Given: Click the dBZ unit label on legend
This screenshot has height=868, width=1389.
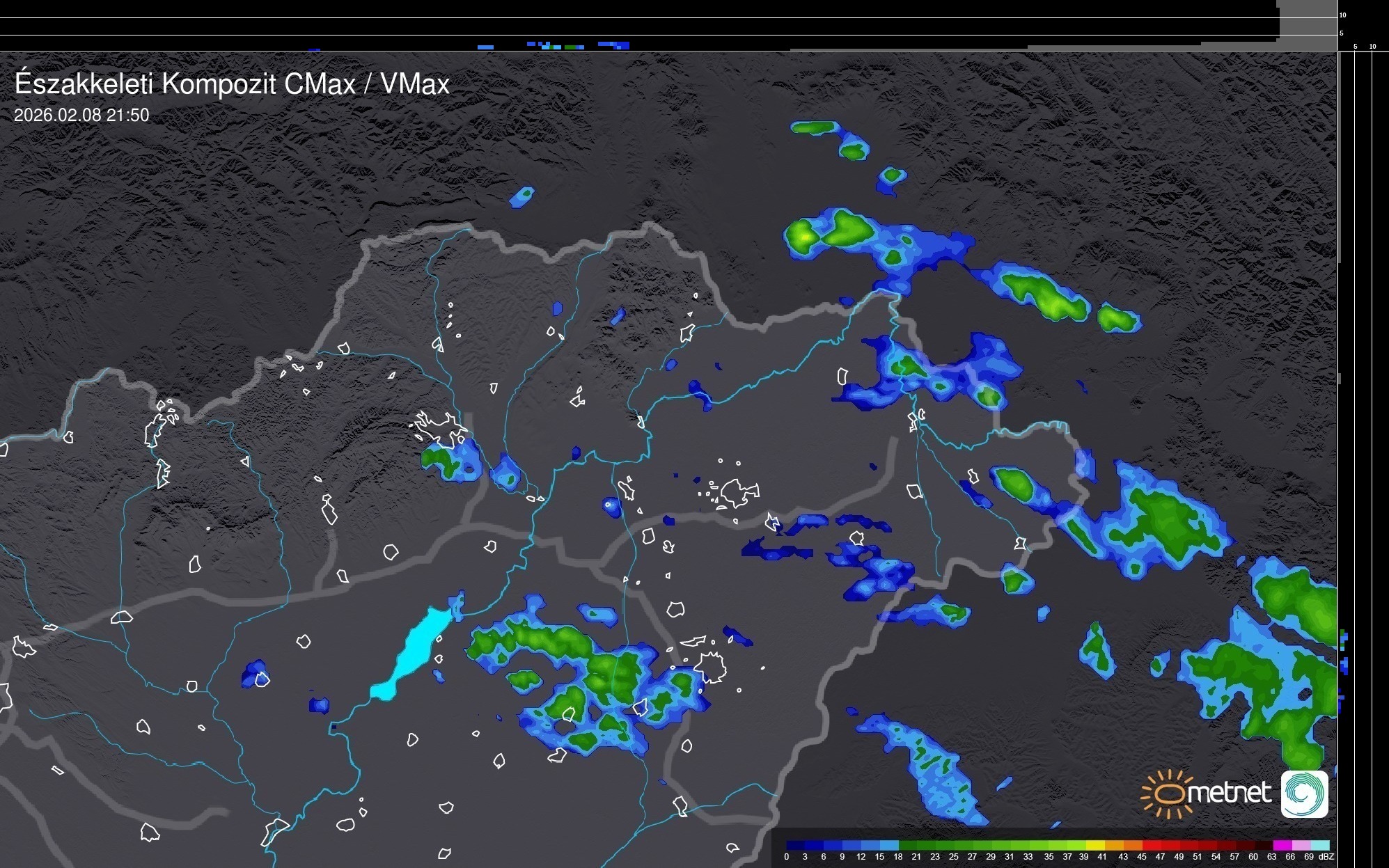Looking at the screenshot, I should tap(1326, 857).
